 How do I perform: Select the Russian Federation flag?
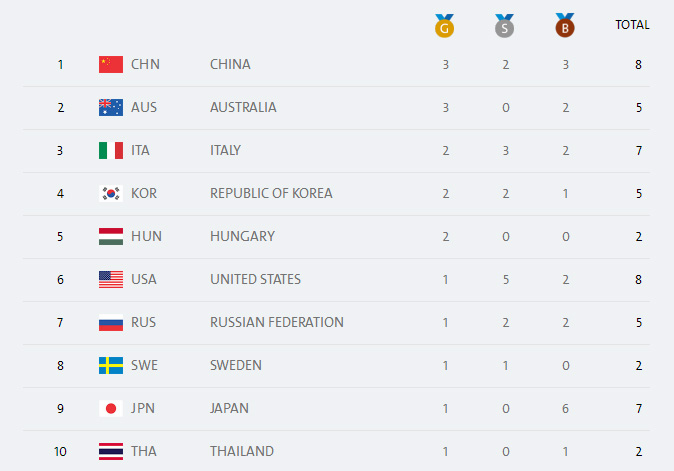pyautogui.click(x=111, y=322)
